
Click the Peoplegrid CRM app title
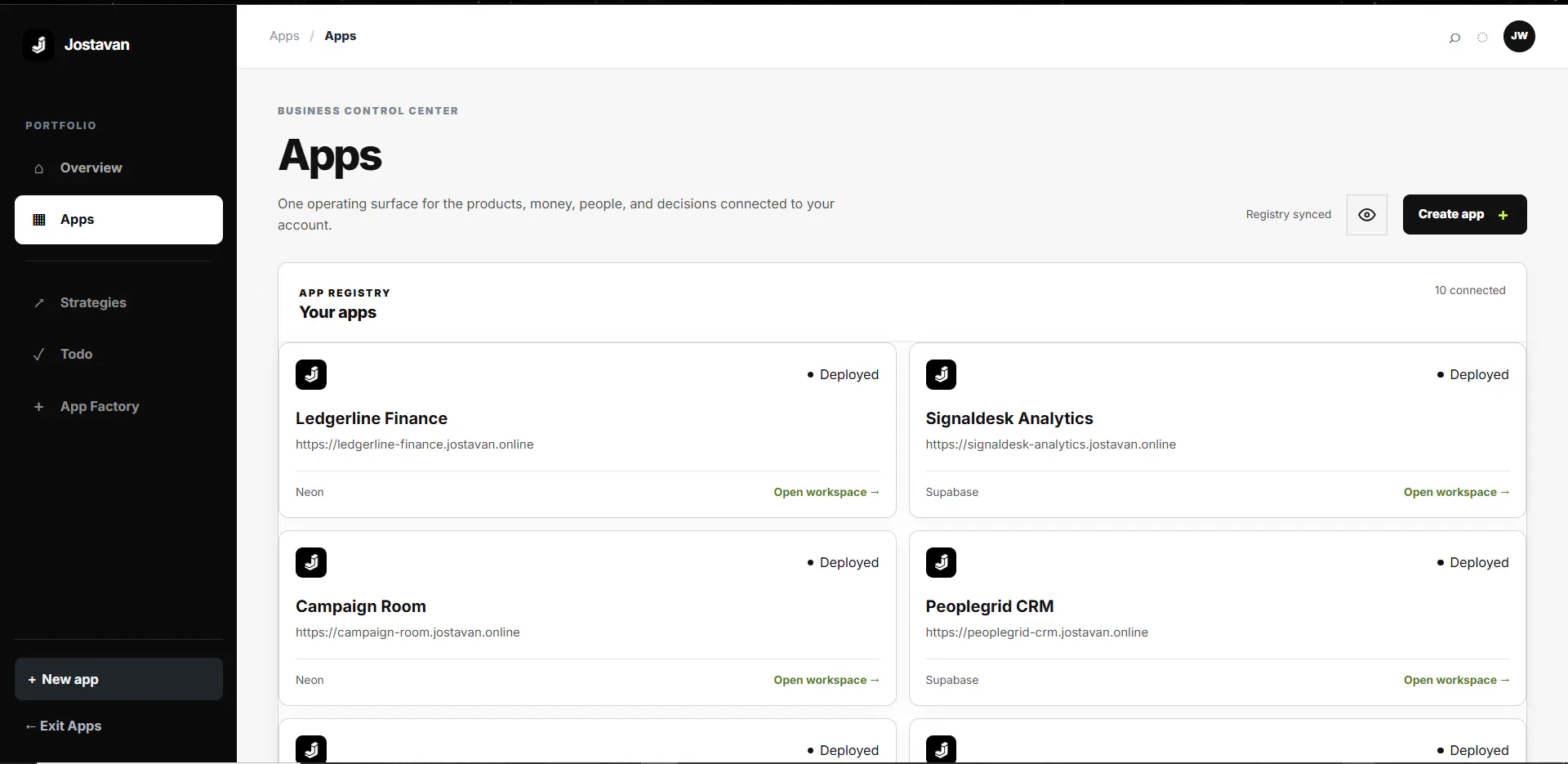tap(990, 606)
